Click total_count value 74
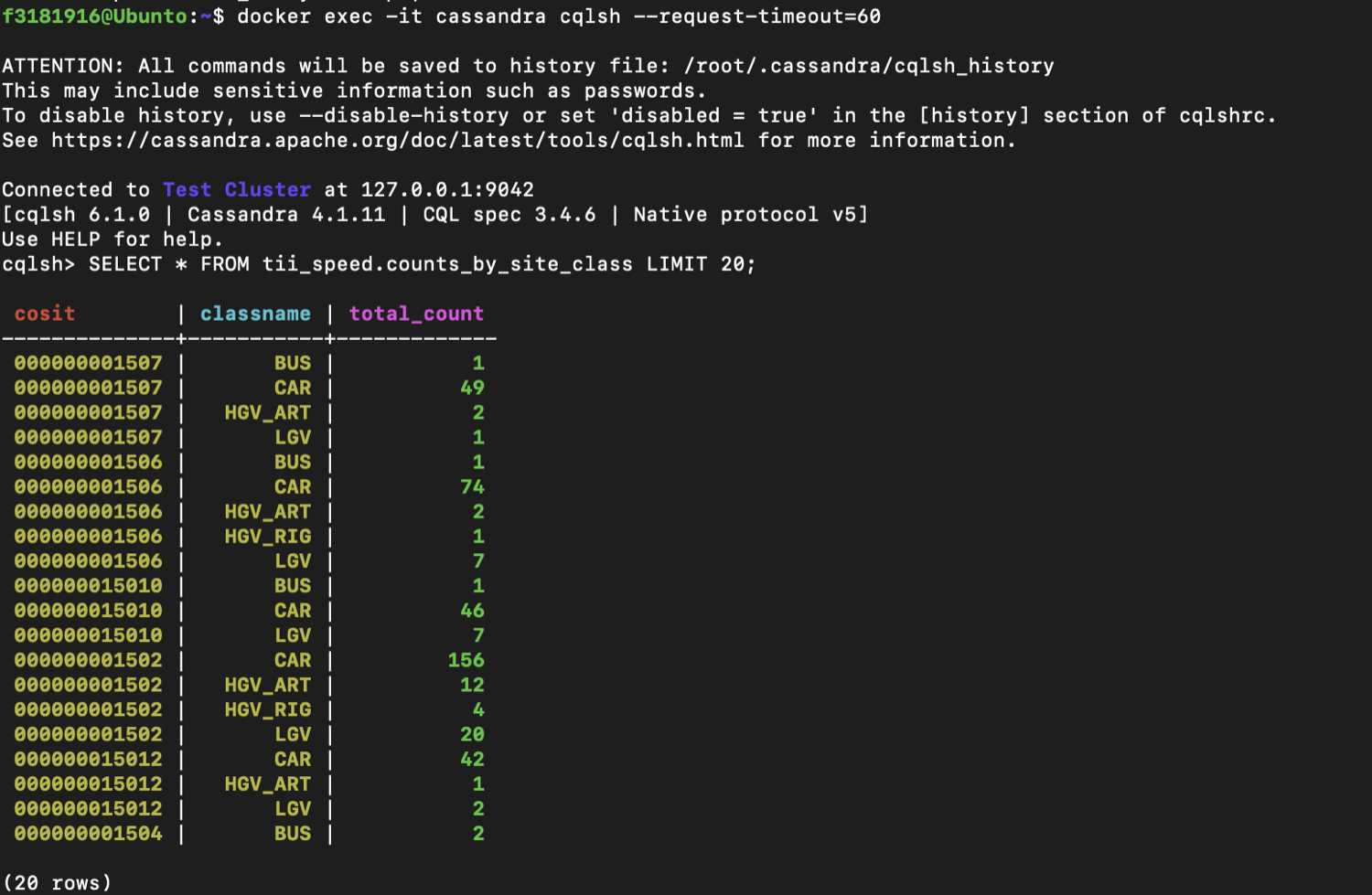Image resolution: width=1372 pixels, height=895 pixels. [472, 486]
